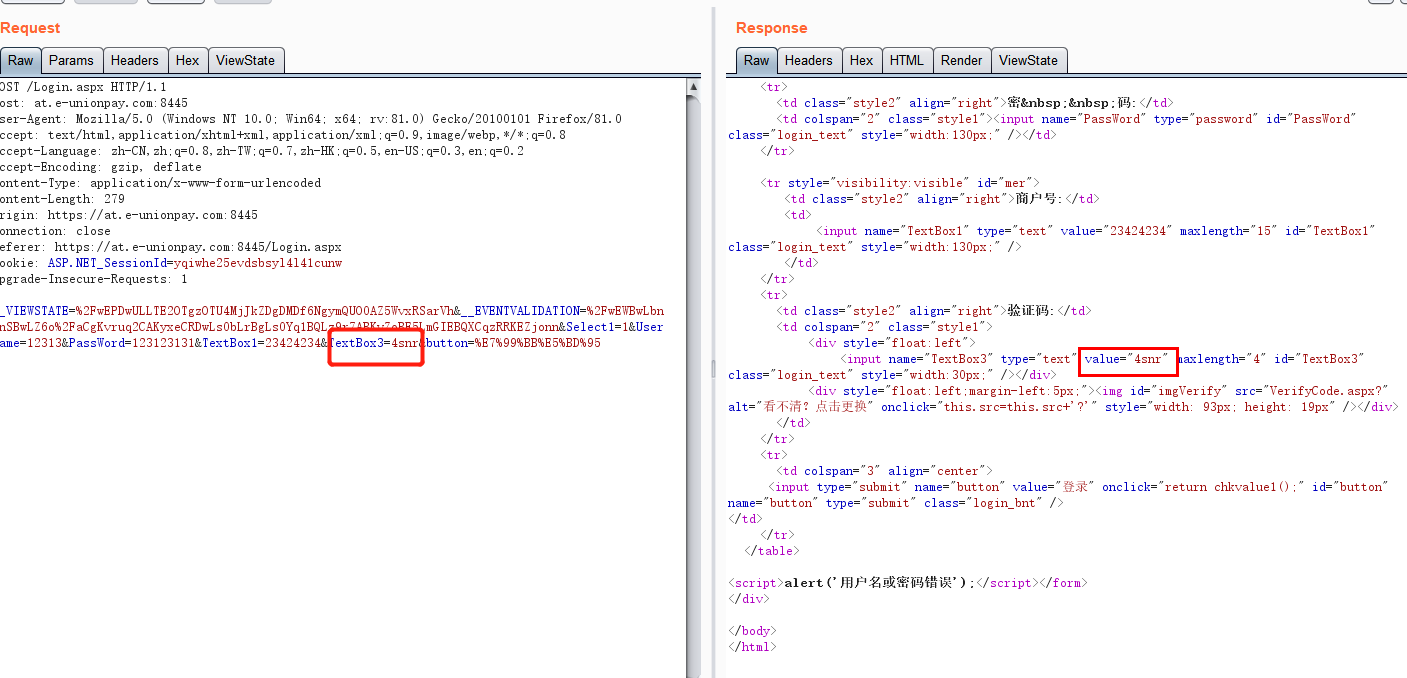Select the Request Hex tab
The height and width of the screenshot is (678, 1407).
(187, 60)
